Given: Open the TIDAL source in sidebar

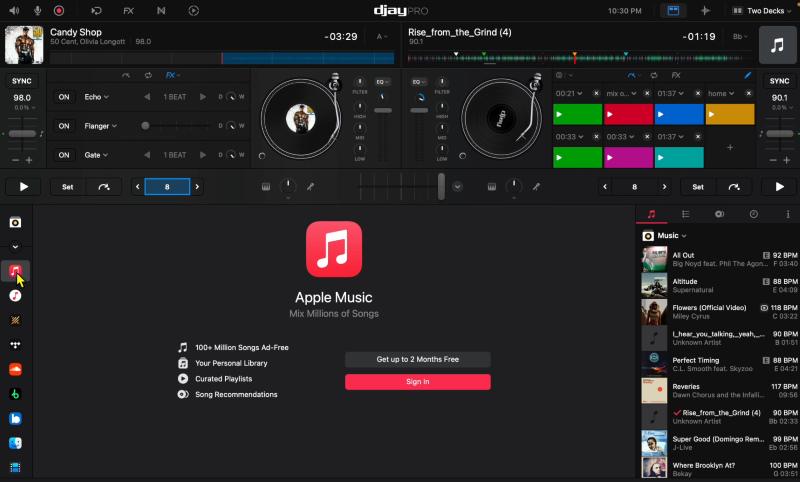Looking at the screenshot, I should pyautogui.click(x=15, y=345).
